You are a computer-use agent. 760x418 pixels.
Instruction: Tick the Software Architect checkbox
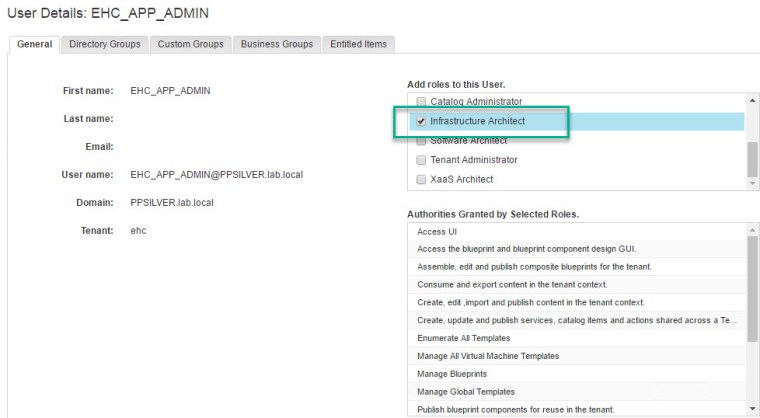(422, 141)
